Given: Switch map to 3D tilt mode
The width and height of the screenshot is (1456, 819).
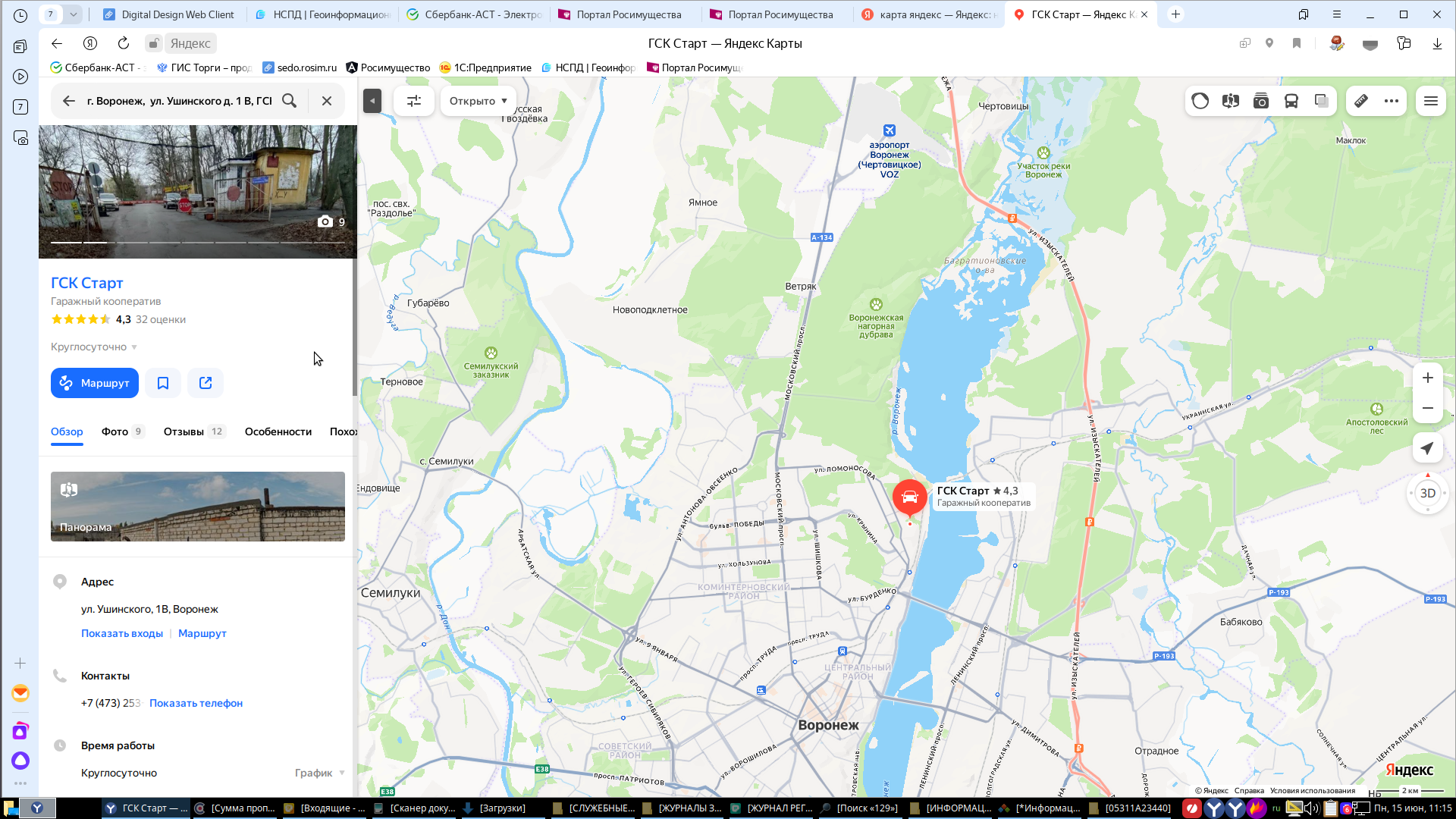Looking at the screenshot, I should click(x=1428, y=493).
